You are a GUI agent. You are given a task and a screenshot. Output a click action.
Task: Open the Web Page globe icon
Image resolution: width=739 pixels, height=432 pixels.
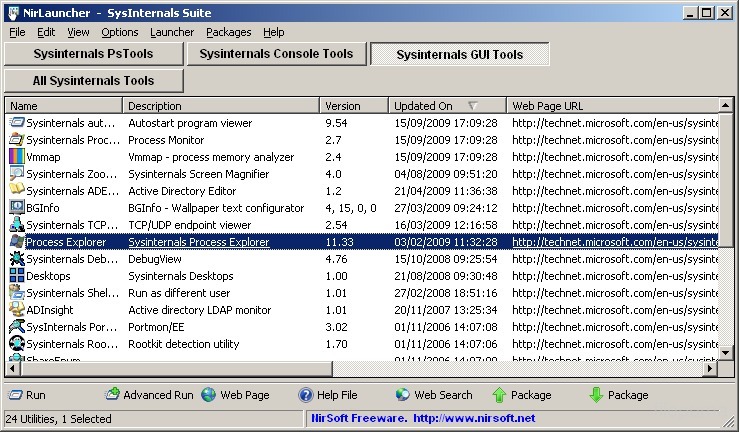pos(208,395)
